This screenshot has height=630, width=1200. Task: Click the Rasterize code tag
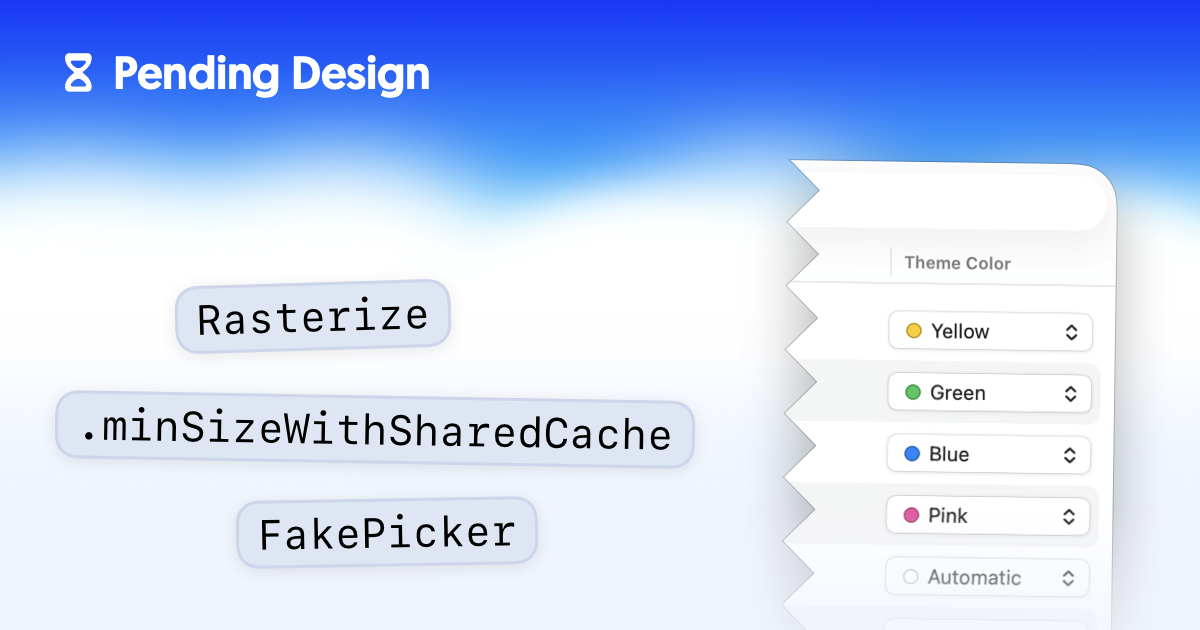(x=312, y=315)
